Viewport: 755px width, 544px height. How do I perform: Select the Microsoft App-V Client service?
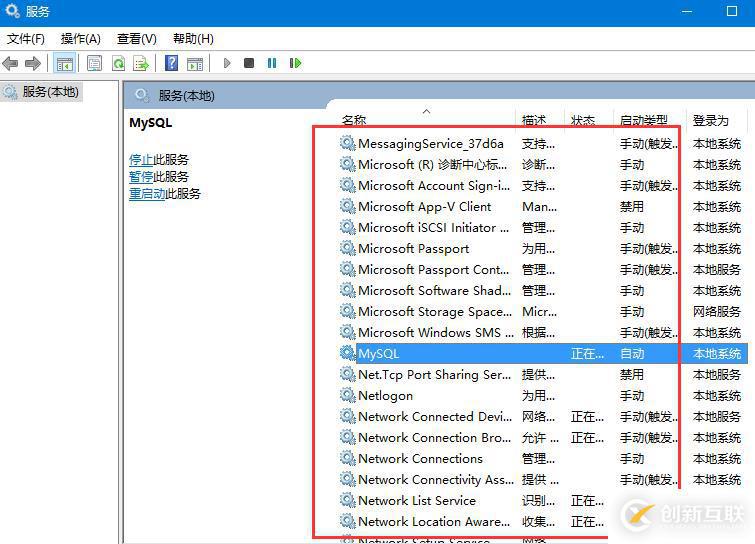[x=543, y=207]
